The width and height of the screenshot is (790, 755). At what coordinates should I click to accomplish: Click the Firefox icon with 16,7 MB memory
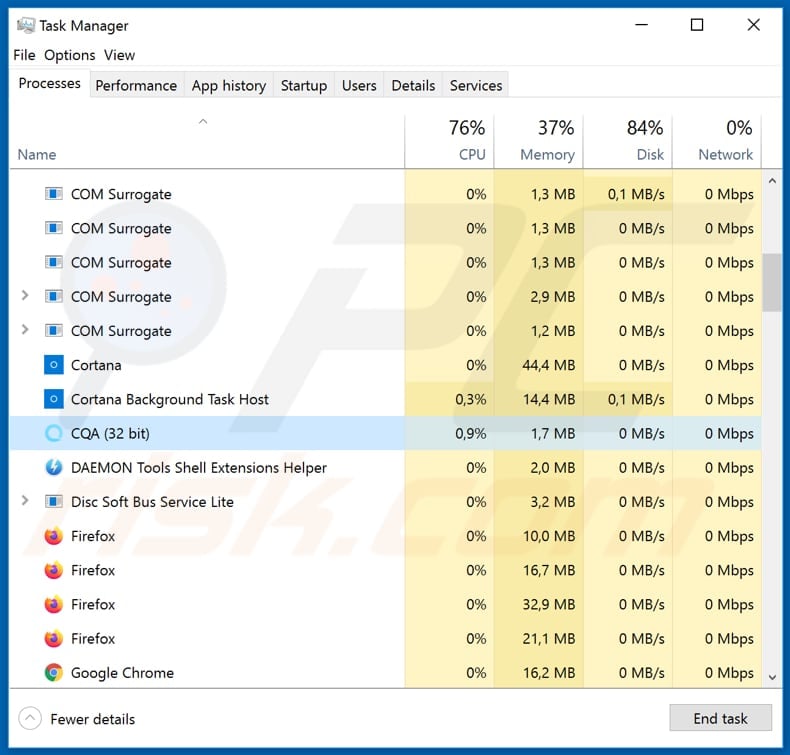click(x=53, y=570)
